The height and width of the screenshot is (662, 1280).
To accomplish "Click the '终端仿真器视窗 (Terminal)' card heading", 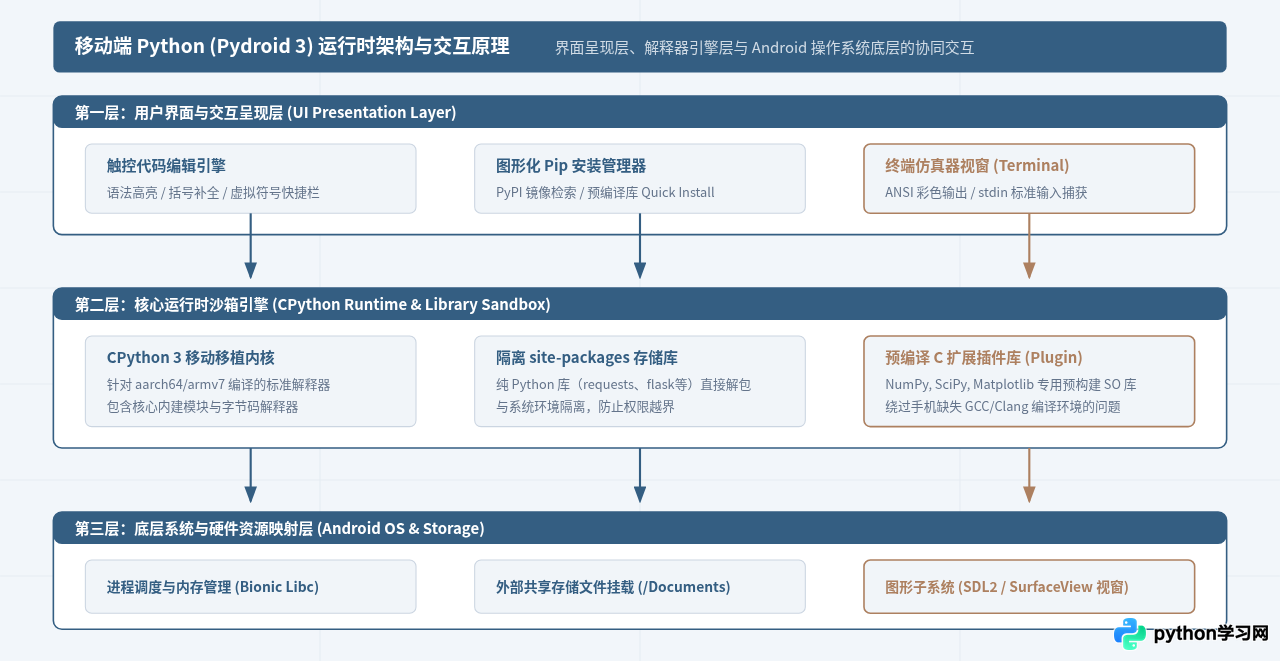I will click(x=977, y=165).
